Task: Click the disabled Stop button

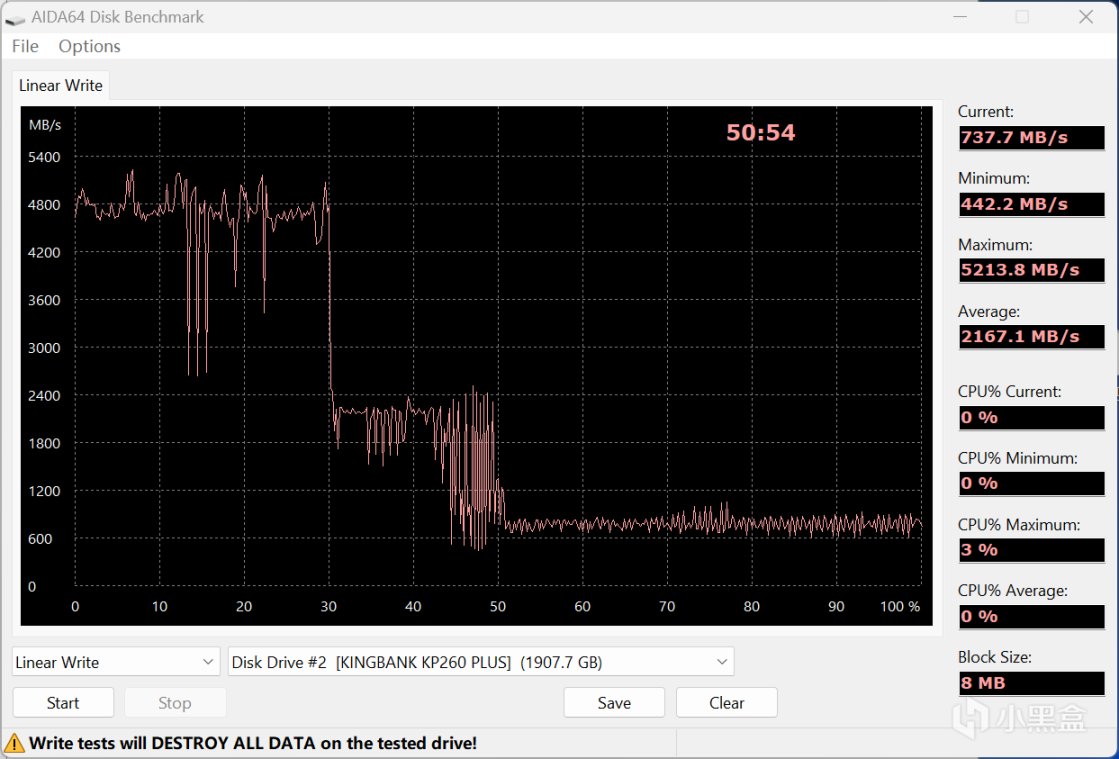Action: point(175,703)
